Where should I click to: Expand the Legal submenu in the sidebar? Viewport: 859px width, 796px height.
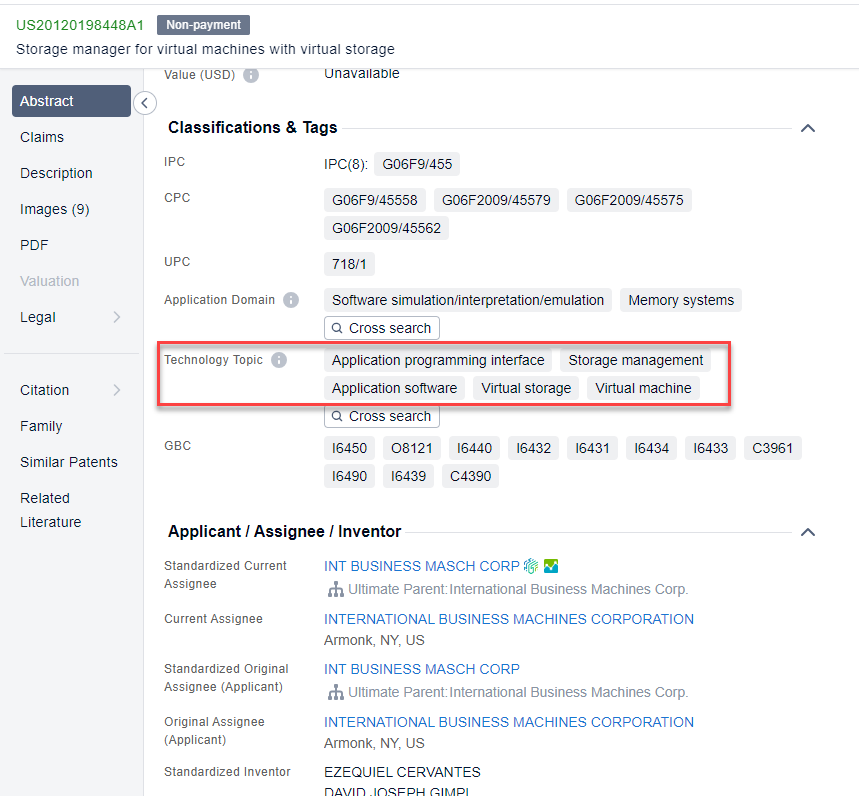coord(116,317)
